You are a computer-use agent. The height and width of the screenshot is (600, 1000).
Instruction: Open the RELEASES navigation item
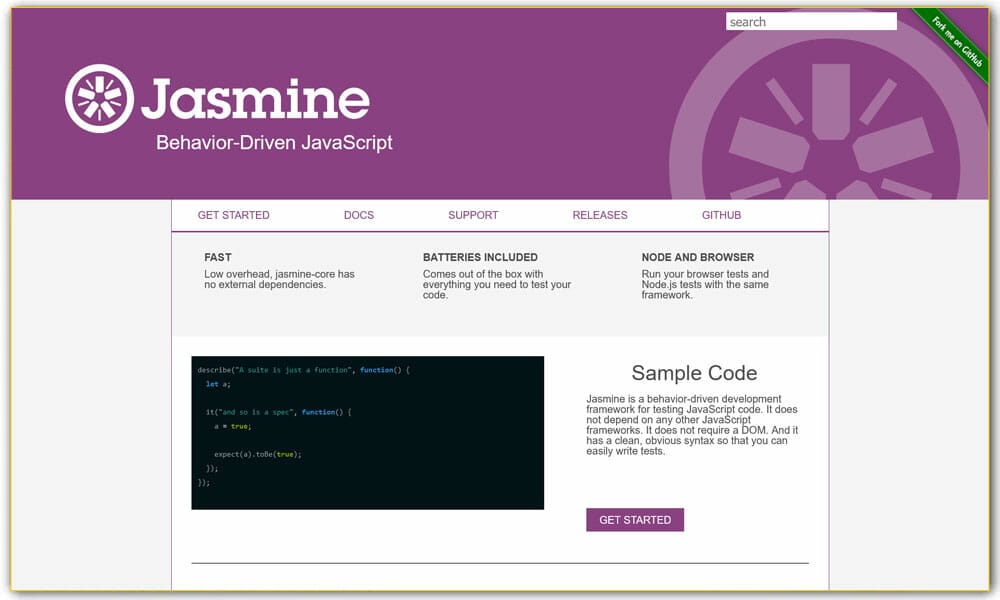[x=600, y=215]
